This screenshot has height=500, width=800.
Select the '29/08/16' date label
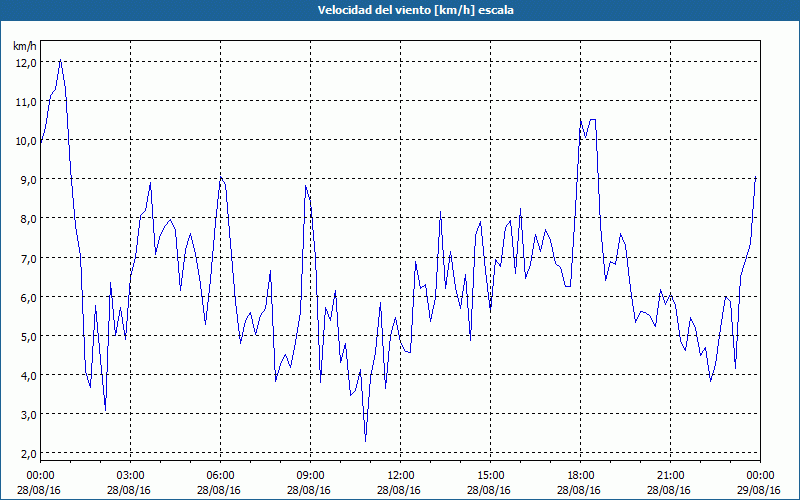tap(759, 490)
